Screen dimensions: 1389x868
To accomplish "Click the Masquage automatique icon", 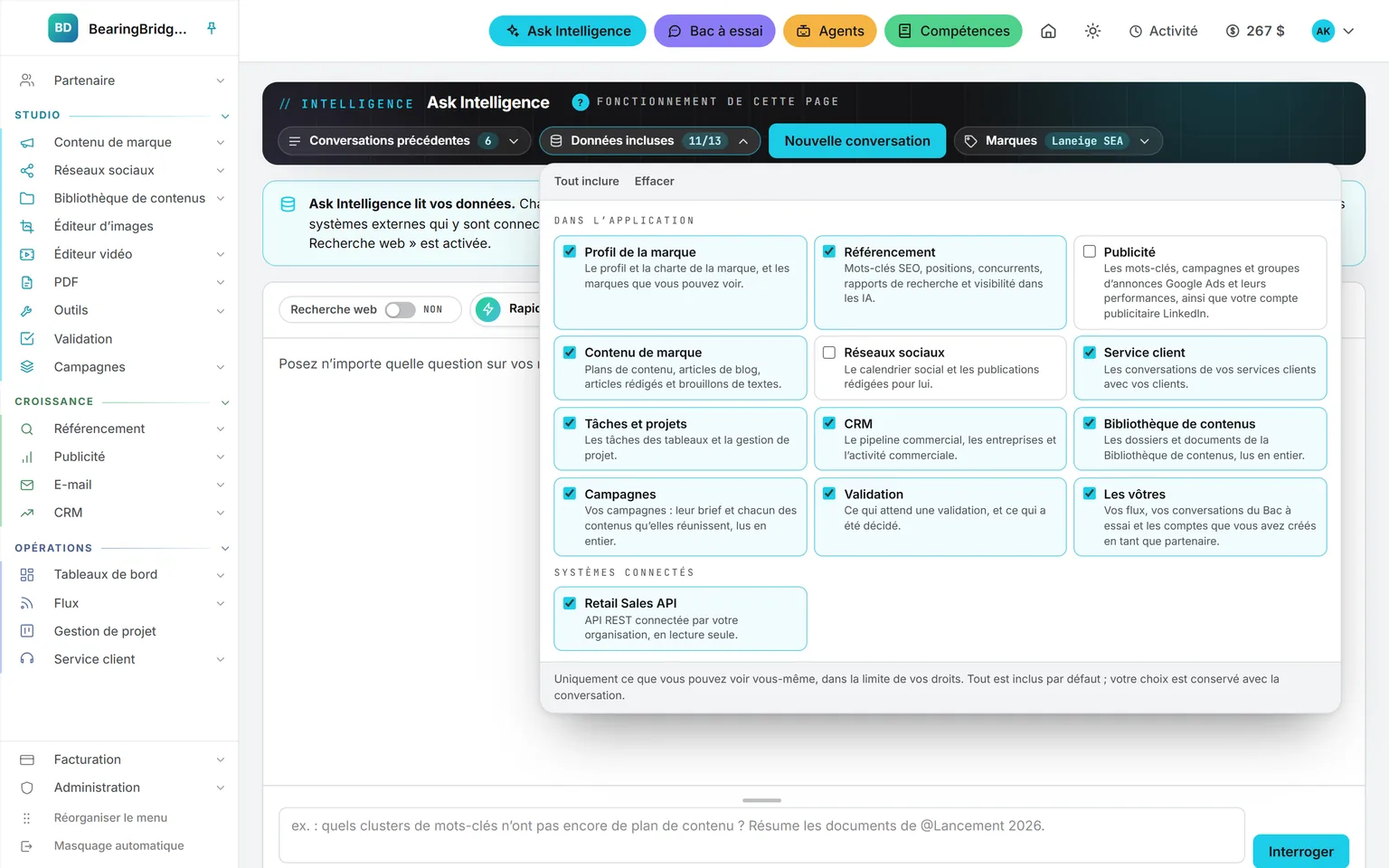I will (26, 845).
